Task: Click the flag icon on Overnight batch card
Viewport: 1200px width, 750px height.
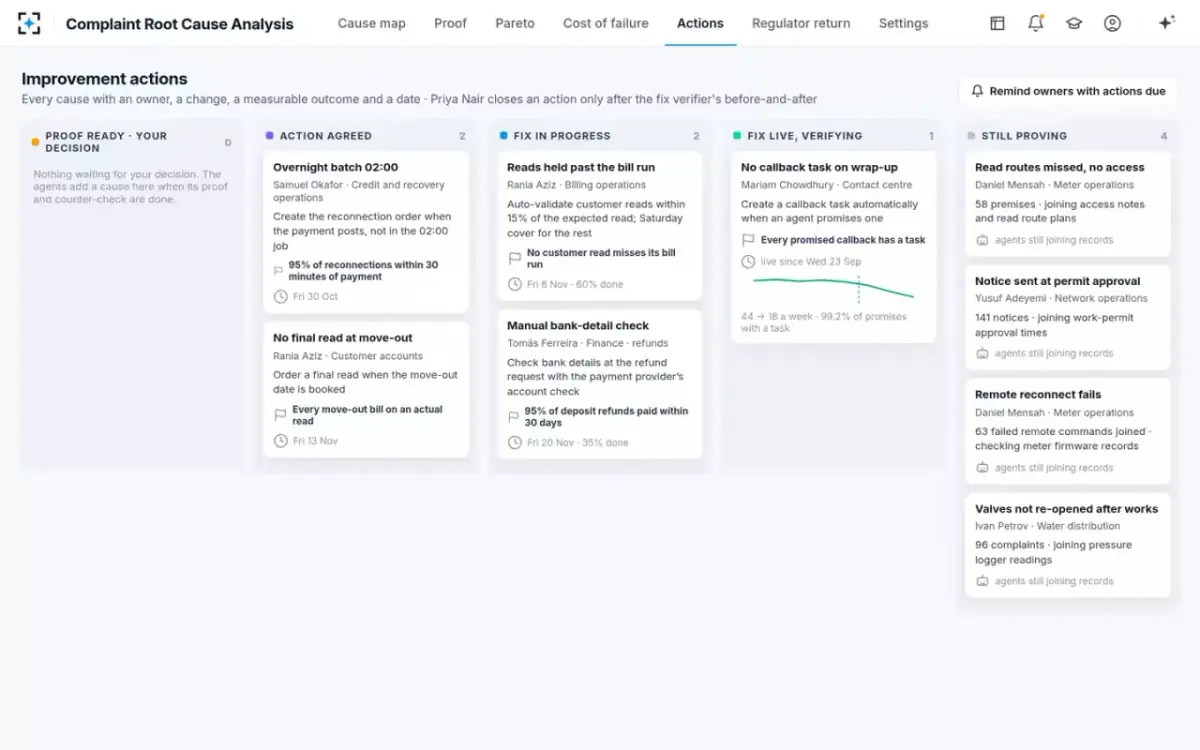Action: [279, 271]
